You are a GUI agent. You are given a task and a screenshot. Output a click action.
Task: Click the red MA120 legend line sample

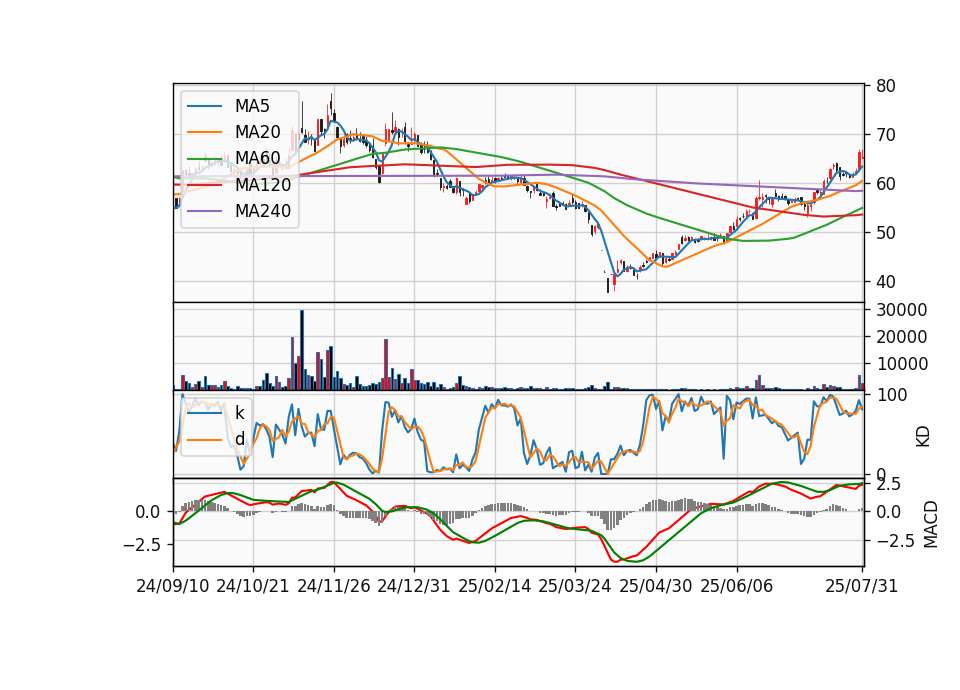204,184
